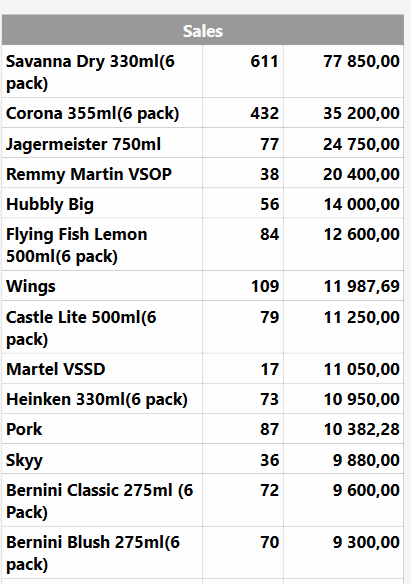The image size is (411, 584).
Task: Select the Heinken 330ml(6 pack) row
Action: tap(203, 399)
